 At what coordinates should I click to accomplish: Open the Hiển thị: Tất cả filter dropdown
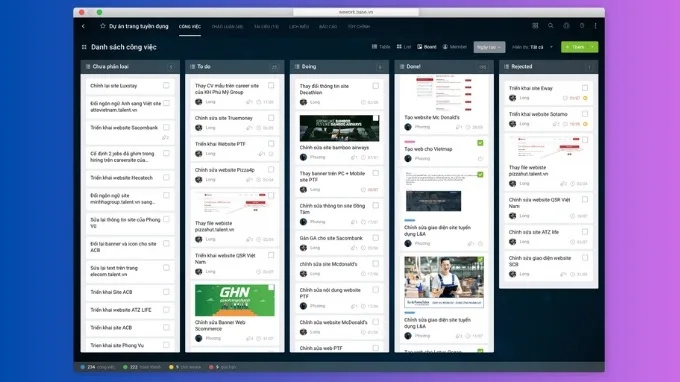point(533,47)
